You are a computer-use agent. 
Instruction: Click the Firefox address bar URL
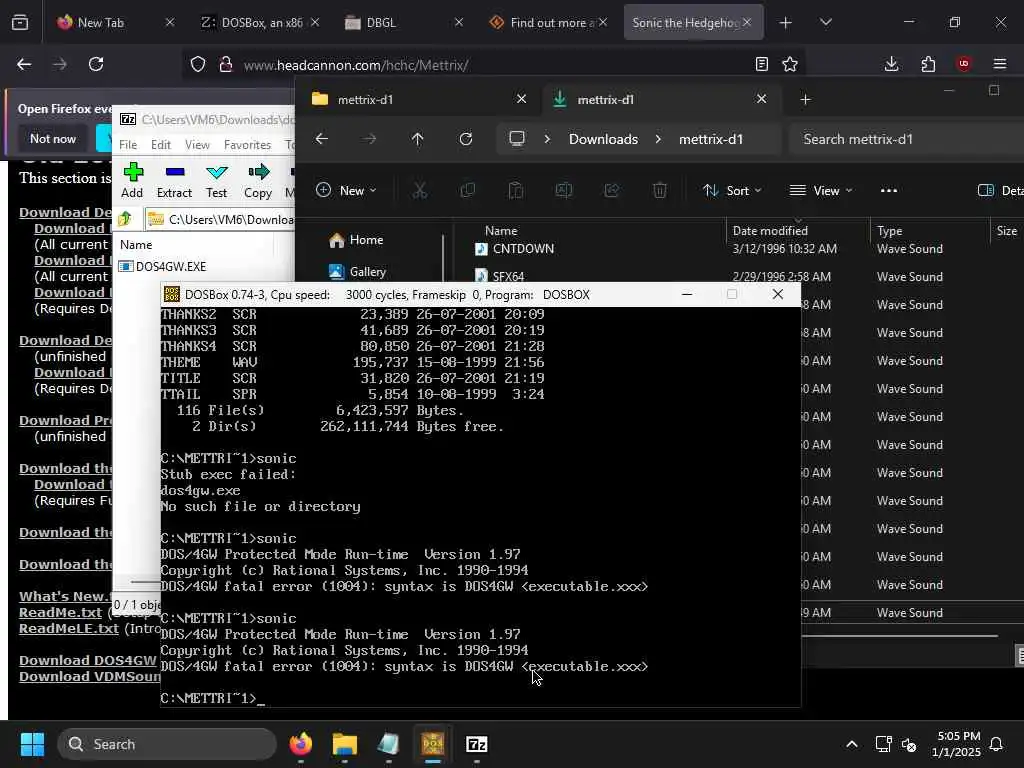(x=356, y=65)
